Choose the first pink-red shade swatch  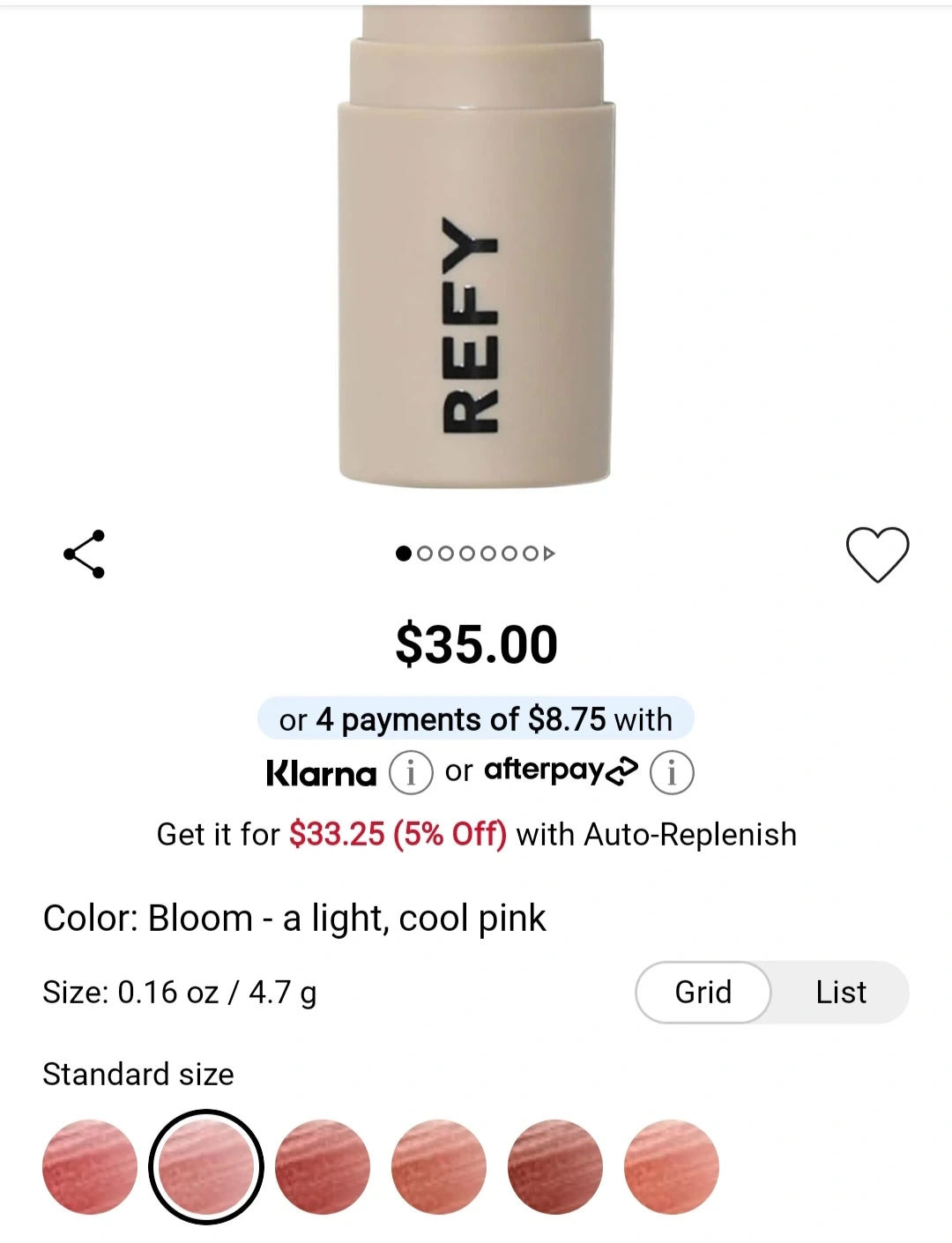point(90,1167)
